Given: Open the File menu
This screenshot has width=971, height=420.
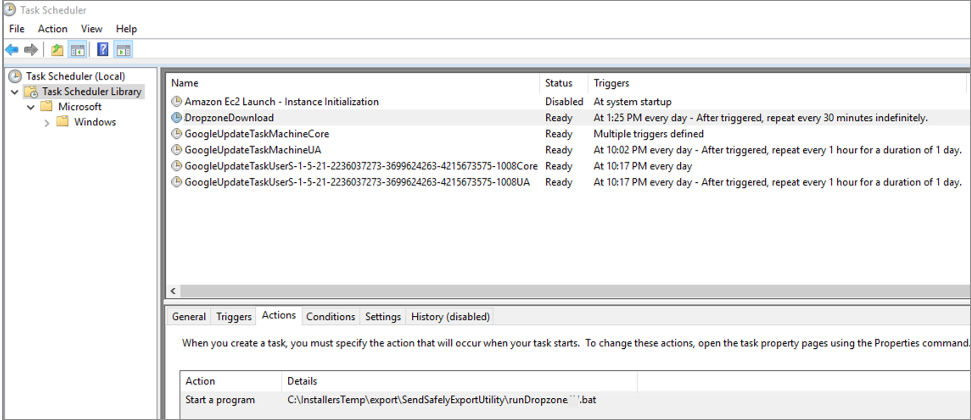Looking at the screenshot, I should click(x=17, y=28).
